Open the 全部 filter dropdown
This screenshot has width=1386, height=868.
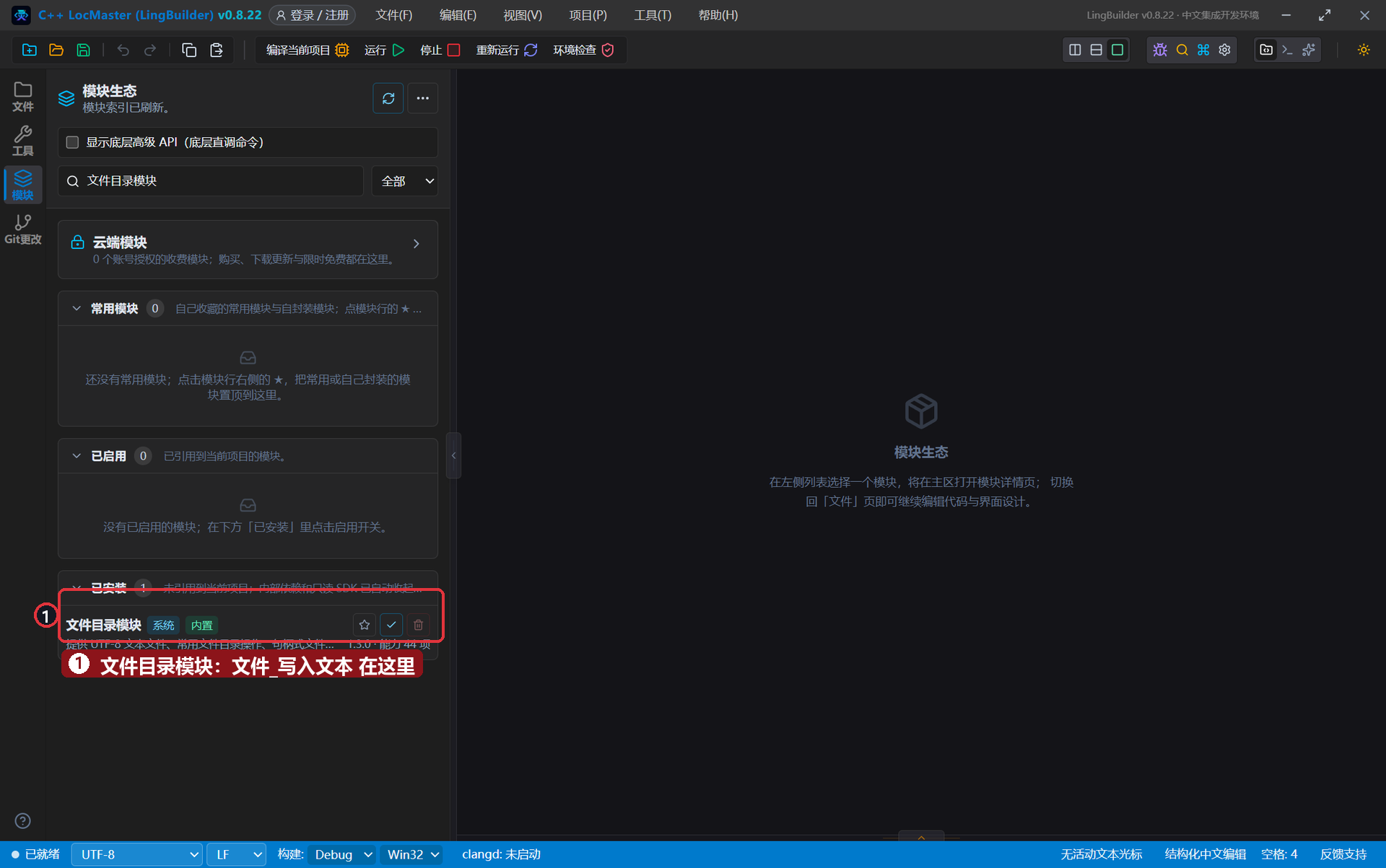pyautogui.click(x=405, y=180)
